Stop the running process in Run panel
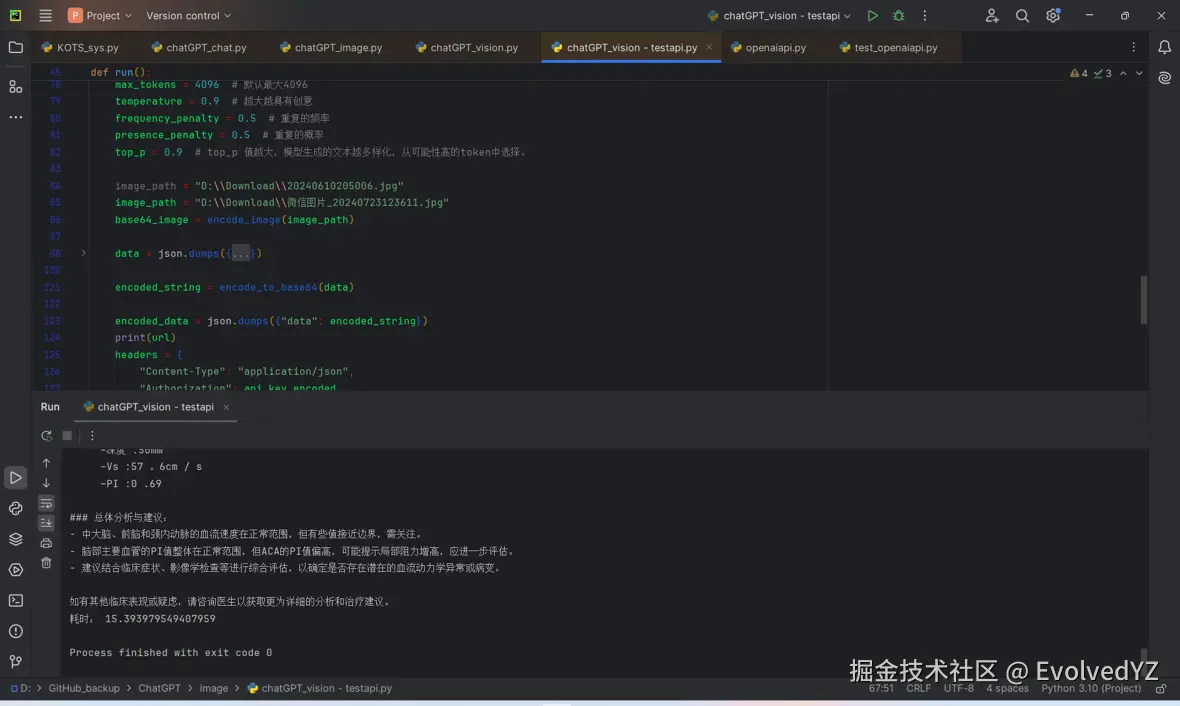 point(67,435)
